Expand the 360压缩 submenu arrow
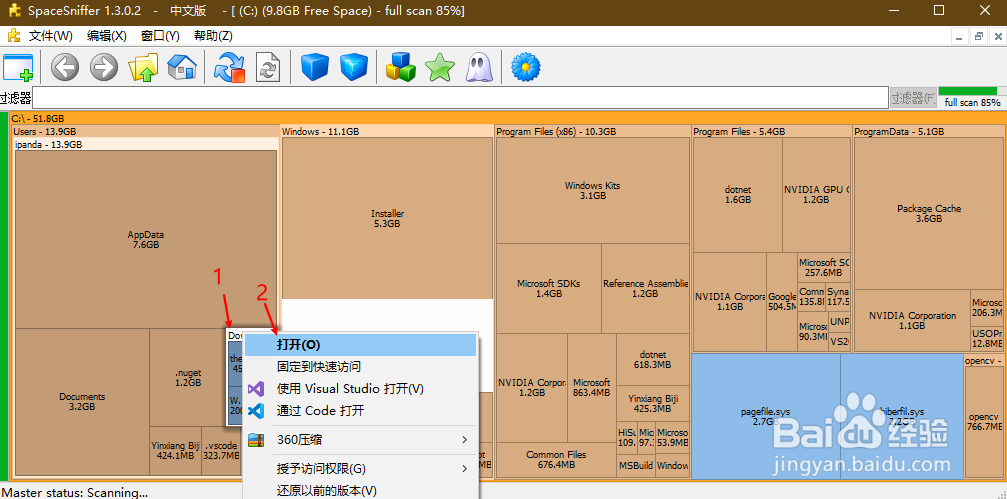The image size is (1007, 499). click(464, 440)
